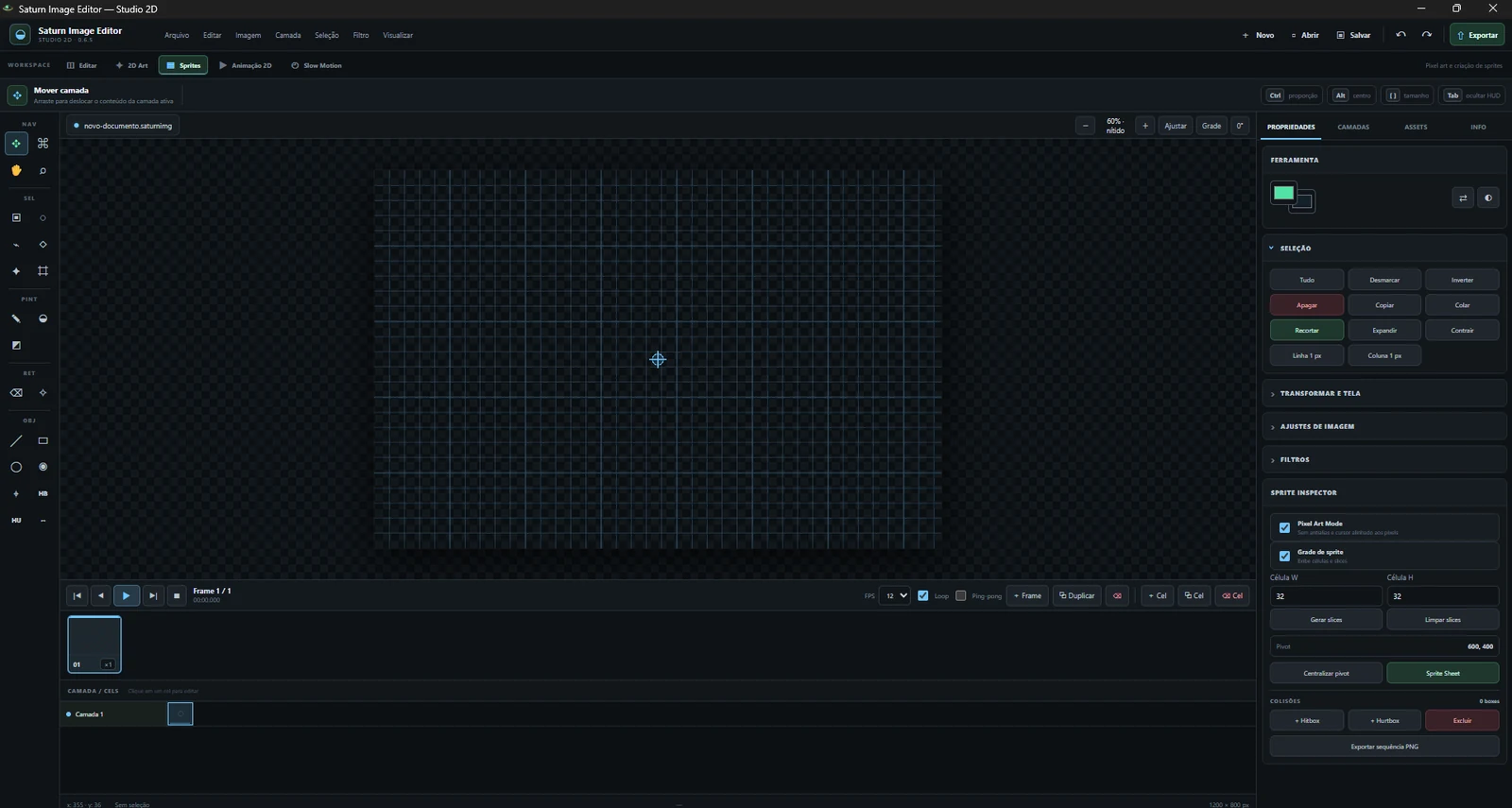Select the HU hurtbox tool

[16, 520]
